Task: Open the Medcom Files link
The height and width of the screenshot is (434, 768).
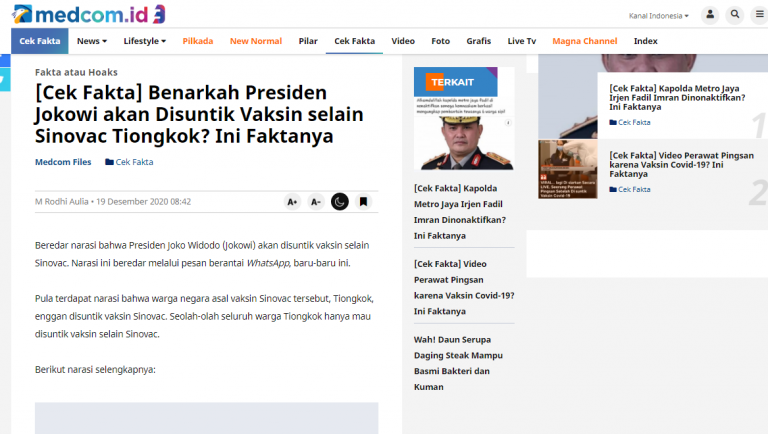Action: 63,162
